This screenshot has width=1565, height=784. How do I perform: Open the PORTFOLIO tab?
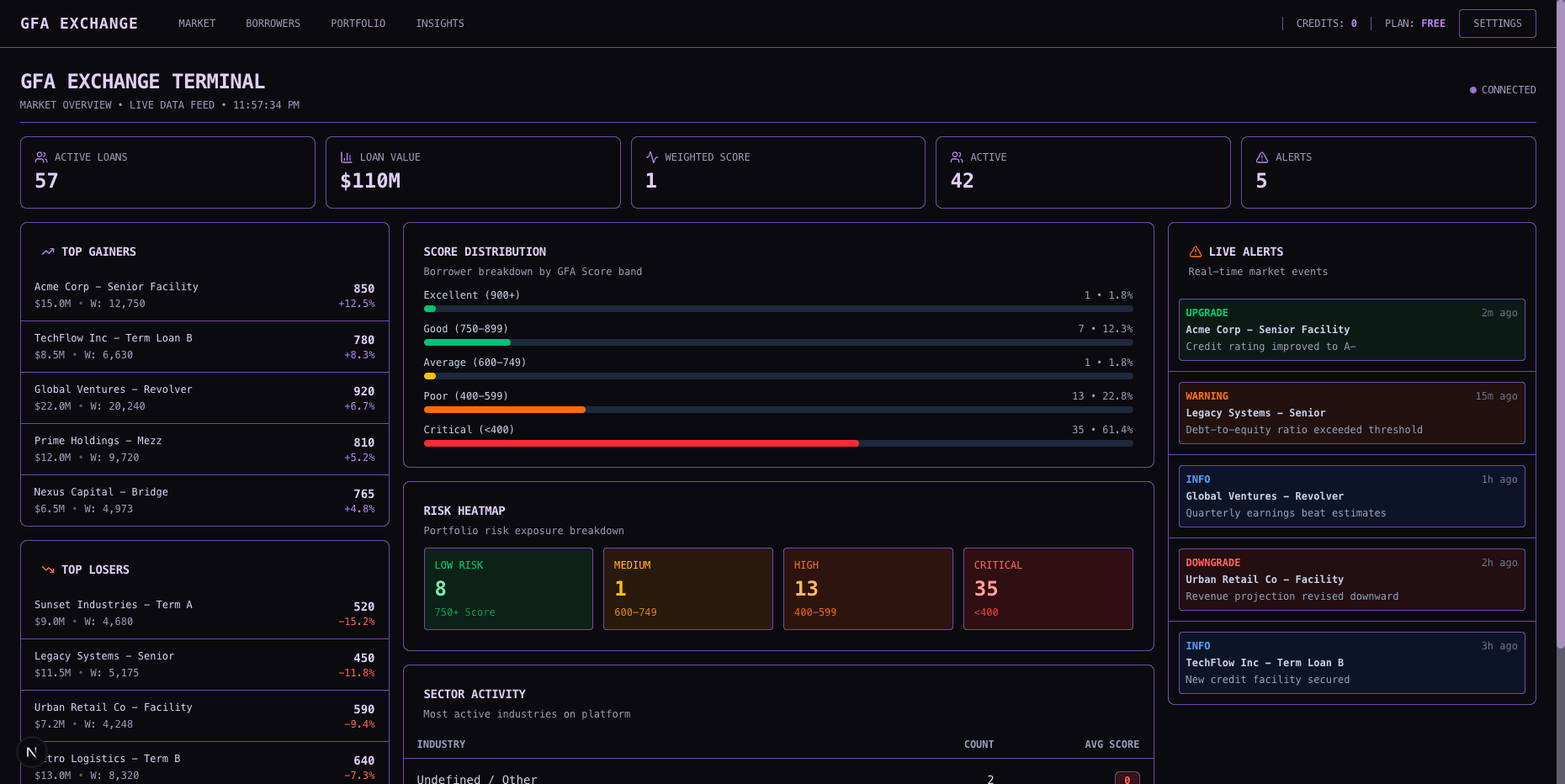tap(358, 23)
